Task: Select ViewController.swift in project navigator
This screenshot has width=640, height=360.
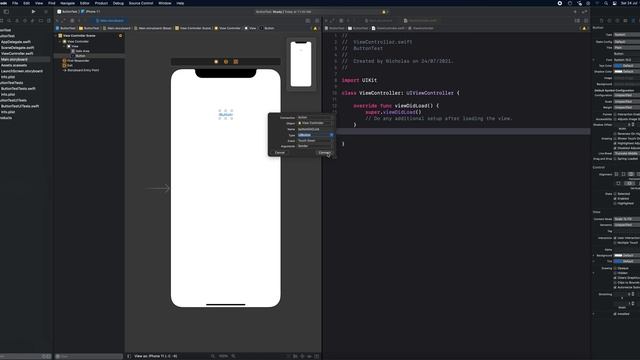Action: point(17,53)
